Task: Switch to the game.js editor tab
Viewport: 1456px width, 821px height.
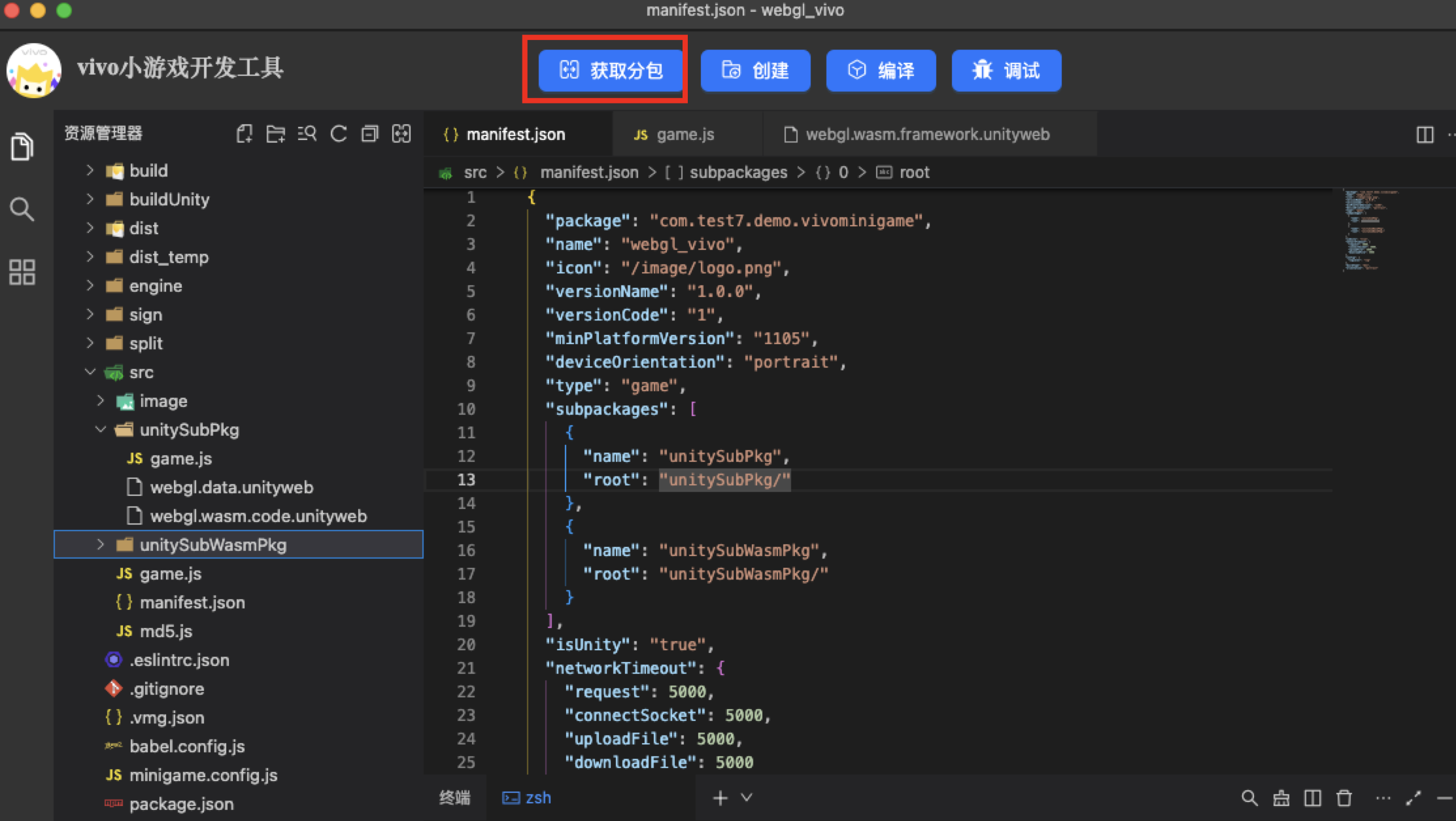Action: tap(687, 134)
